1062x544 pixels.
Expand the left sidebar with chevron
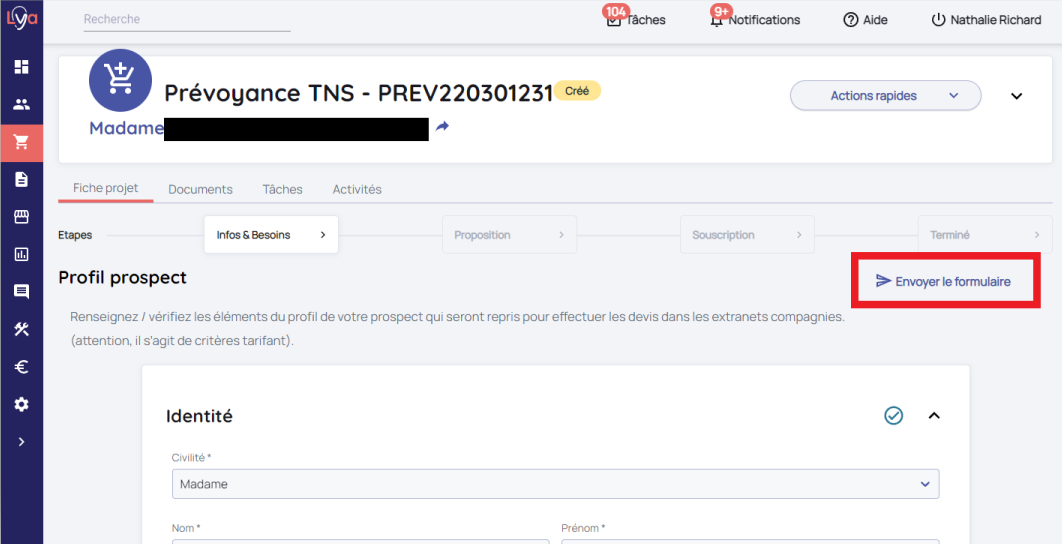click(21, 441)
